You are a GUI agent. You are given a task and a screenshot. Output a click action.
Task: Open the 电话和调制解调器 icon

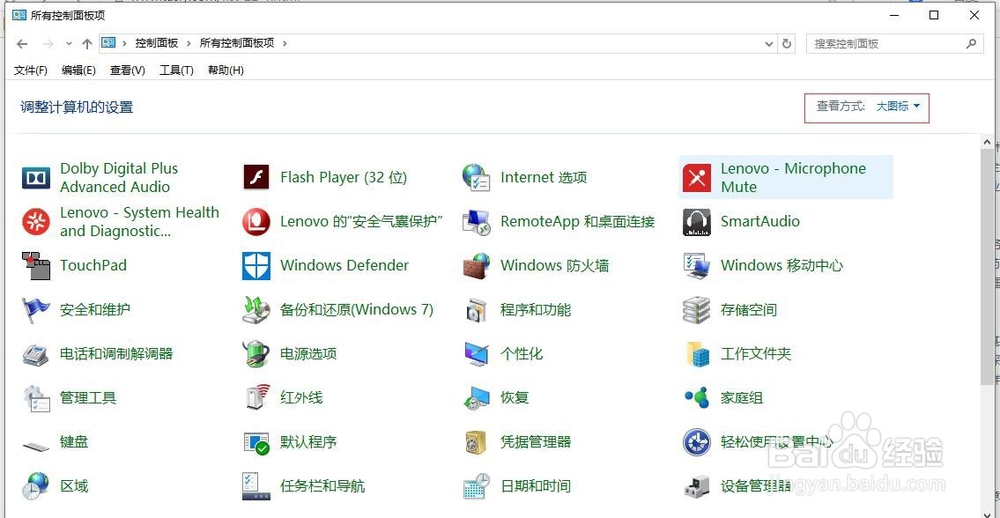pos(36,354)
